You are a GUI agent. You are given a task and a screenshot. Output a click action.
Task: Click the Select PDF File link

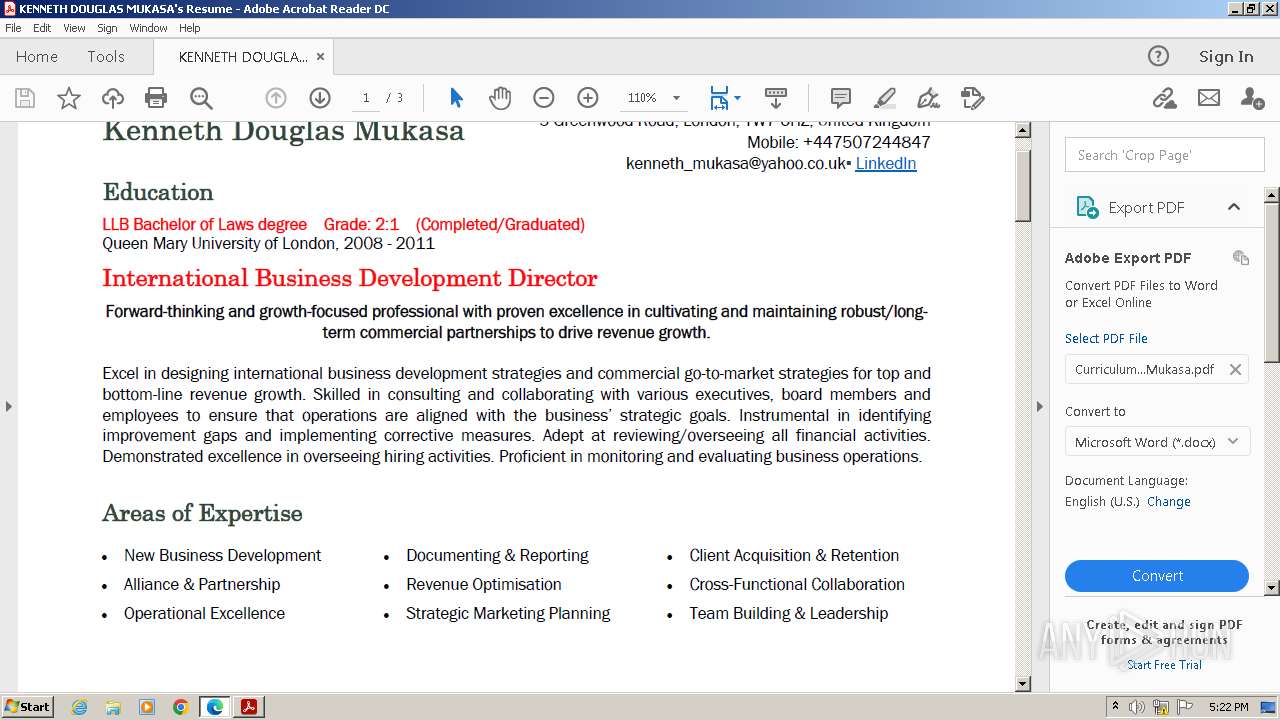coord(1106,338)
